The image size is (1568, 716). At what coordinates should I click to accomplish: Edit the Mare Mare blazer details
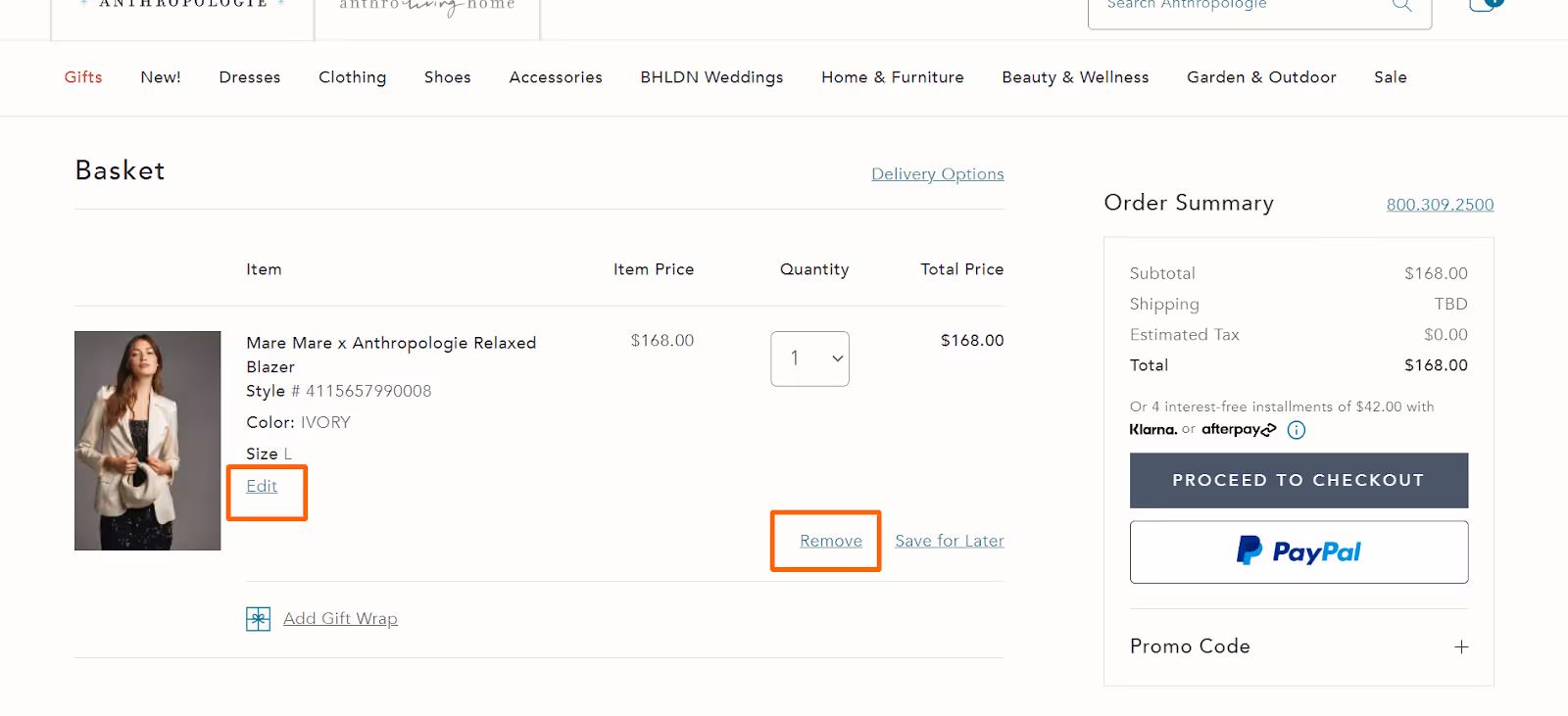click(261, 486)
